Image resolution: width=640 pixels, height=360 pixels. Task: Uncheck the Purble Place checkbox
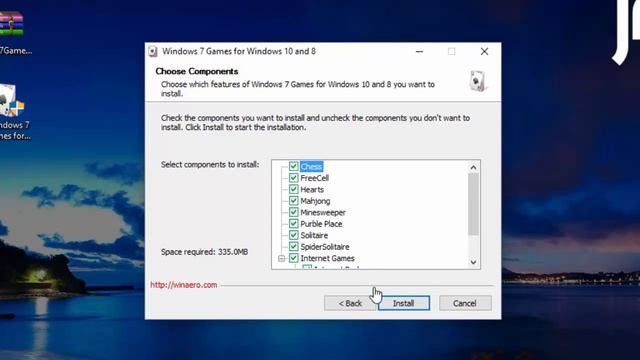[x=293, y=223]
